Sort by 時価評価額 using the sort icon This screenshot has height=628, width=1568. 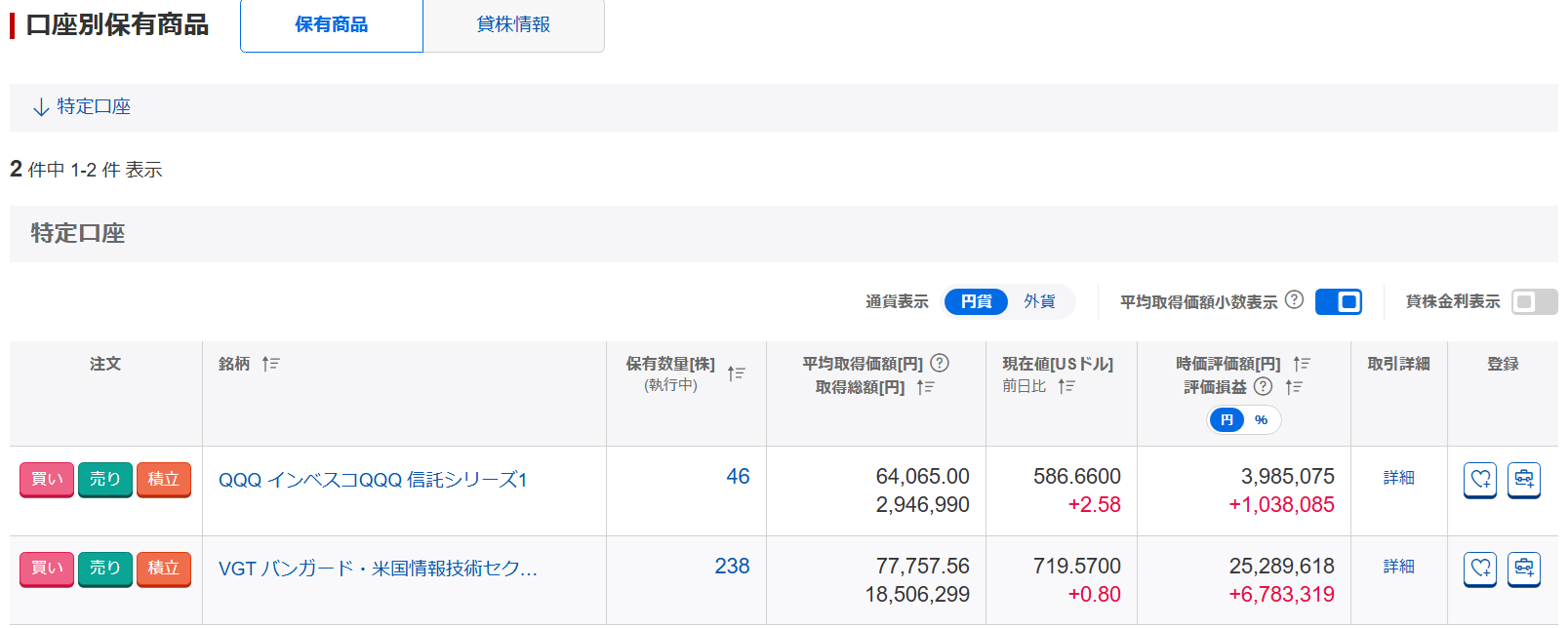coord(1301,364)
